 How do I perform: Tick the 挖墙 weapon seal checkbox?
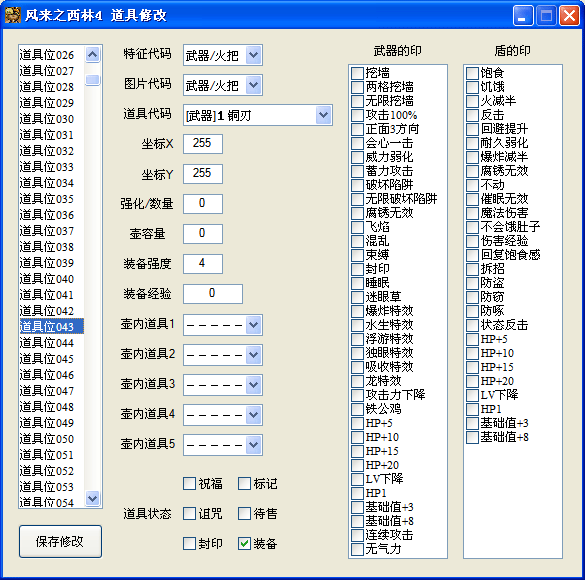click(x=357, y=73)
